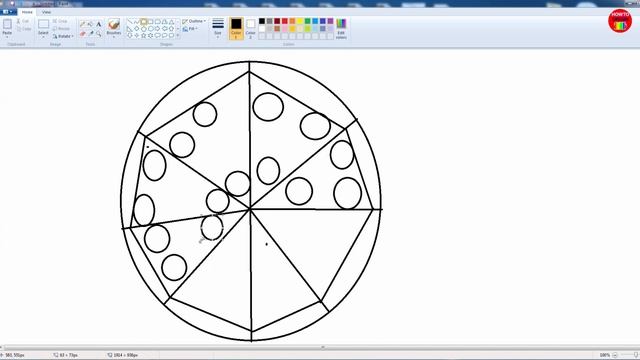Expand the Shapes gallery more arrow
Screen dimensions: 640x360
coord(178,36)
